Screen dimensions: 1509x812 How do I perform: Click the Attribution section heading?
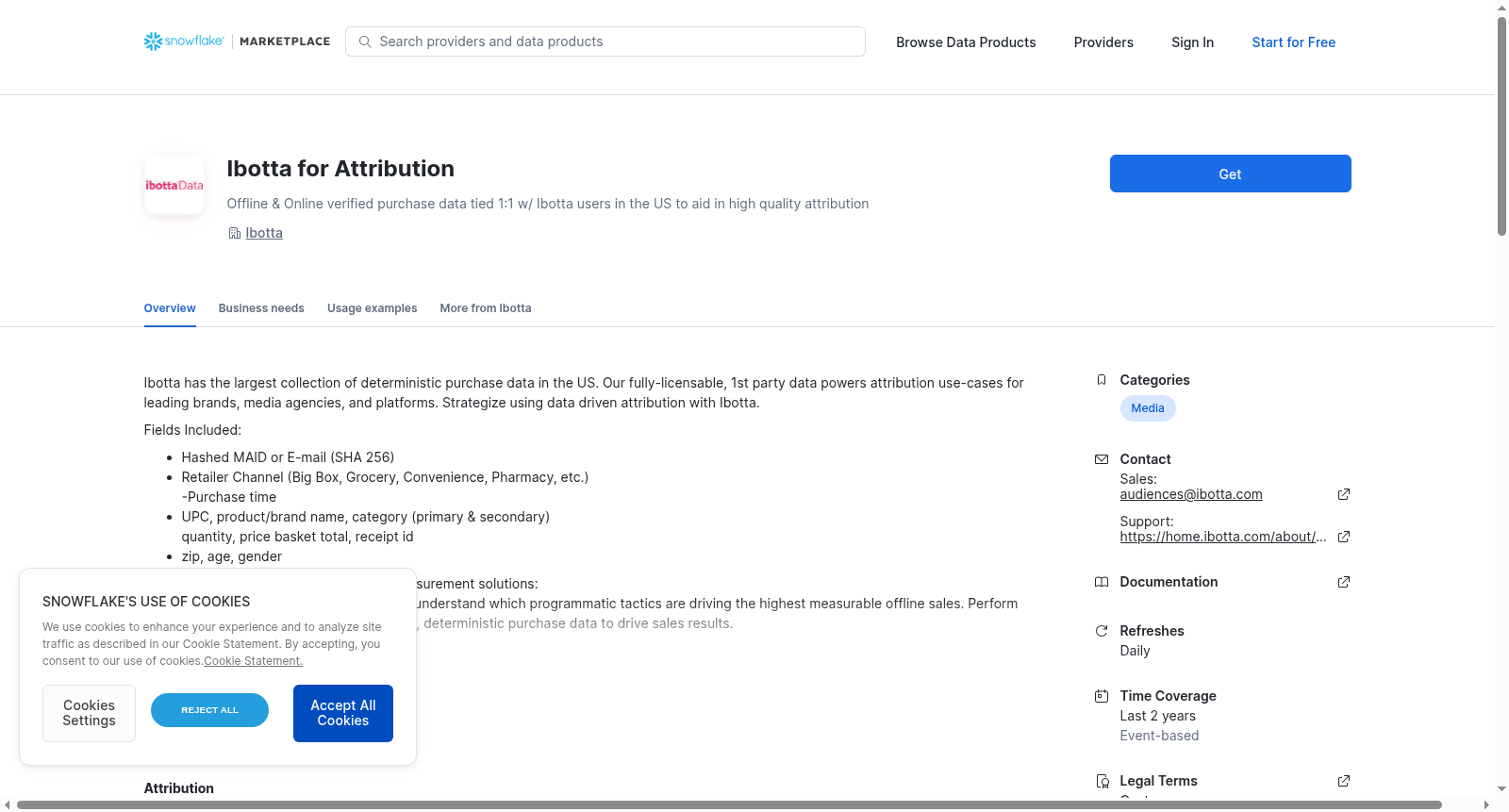[x=179, y=788]
